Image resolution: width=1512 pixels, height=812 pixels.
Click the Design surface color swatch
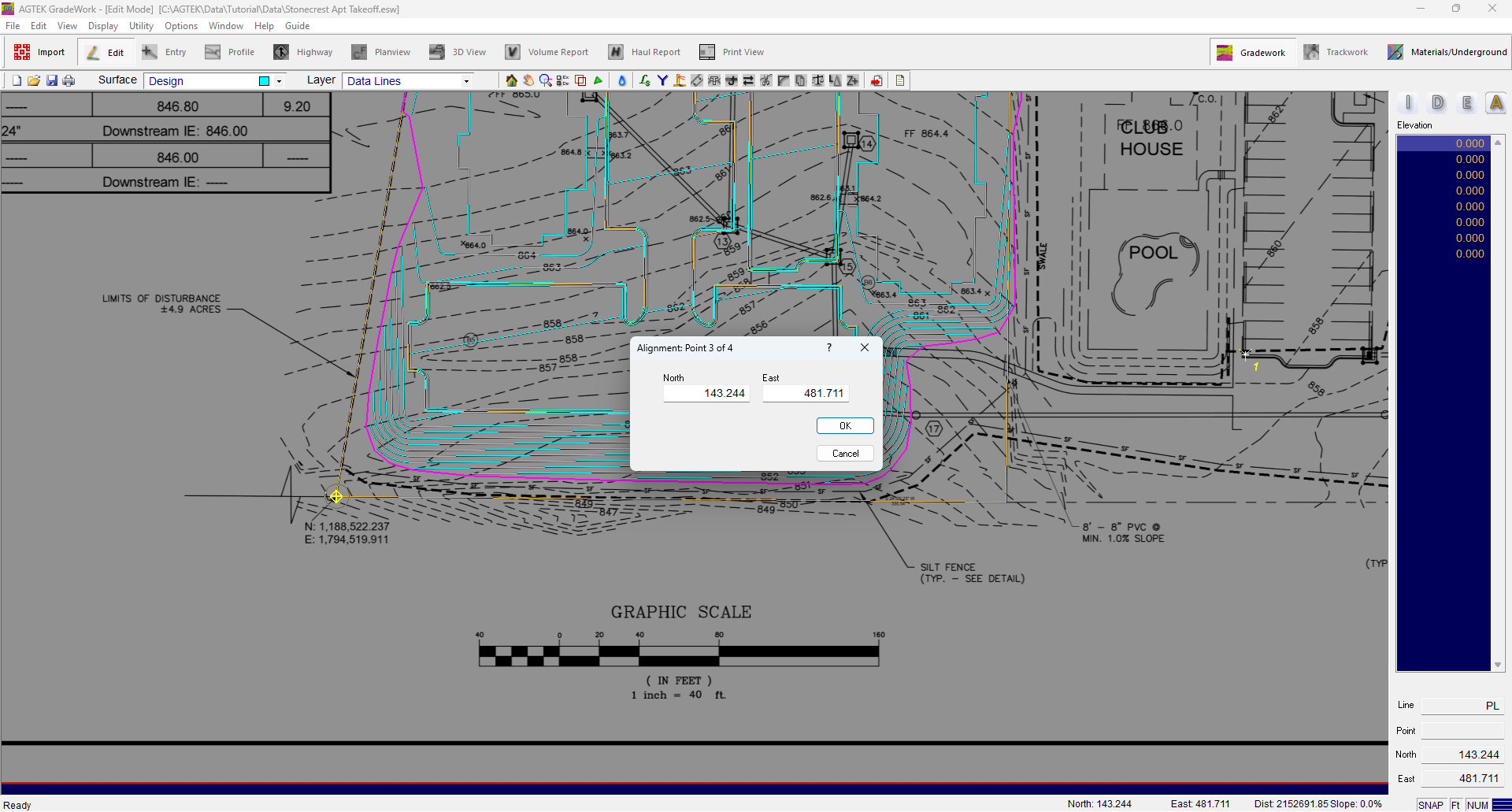tap(265, 80)
